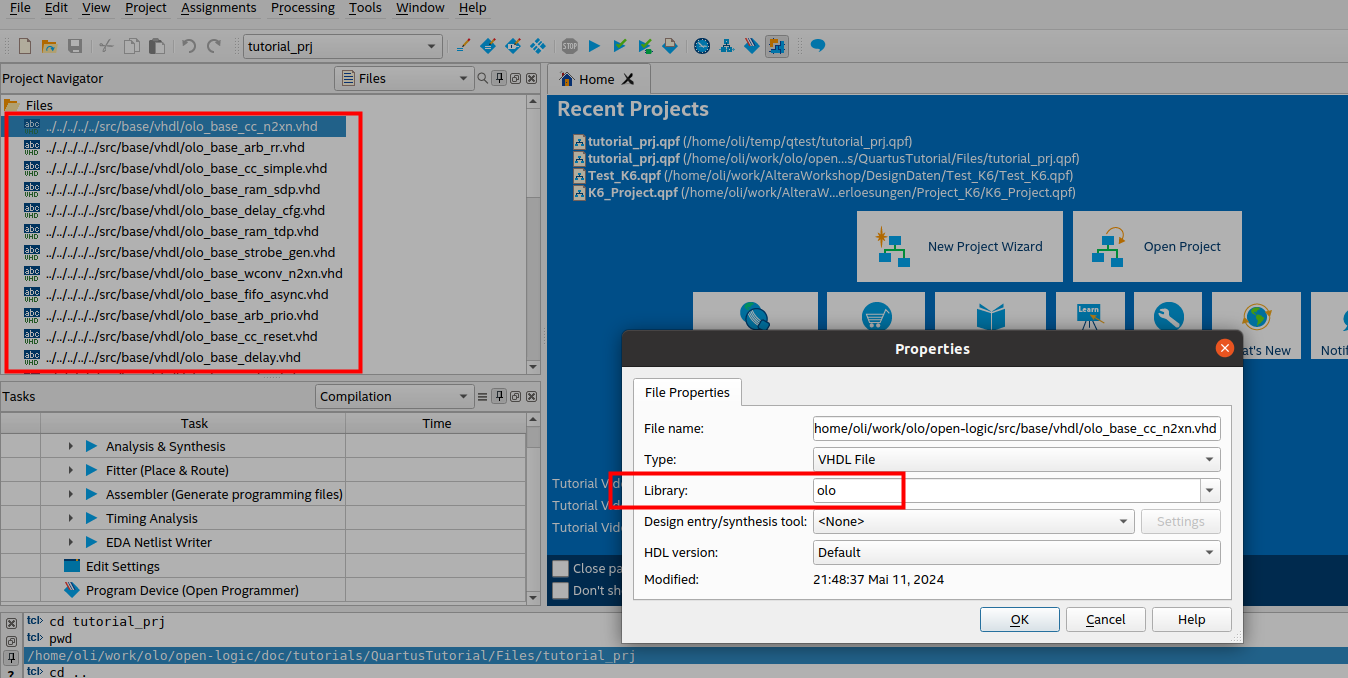The image size is (1348, 678).
Task: Click the Save disk icon in toolbar
Action: click(x=75, y=46)
